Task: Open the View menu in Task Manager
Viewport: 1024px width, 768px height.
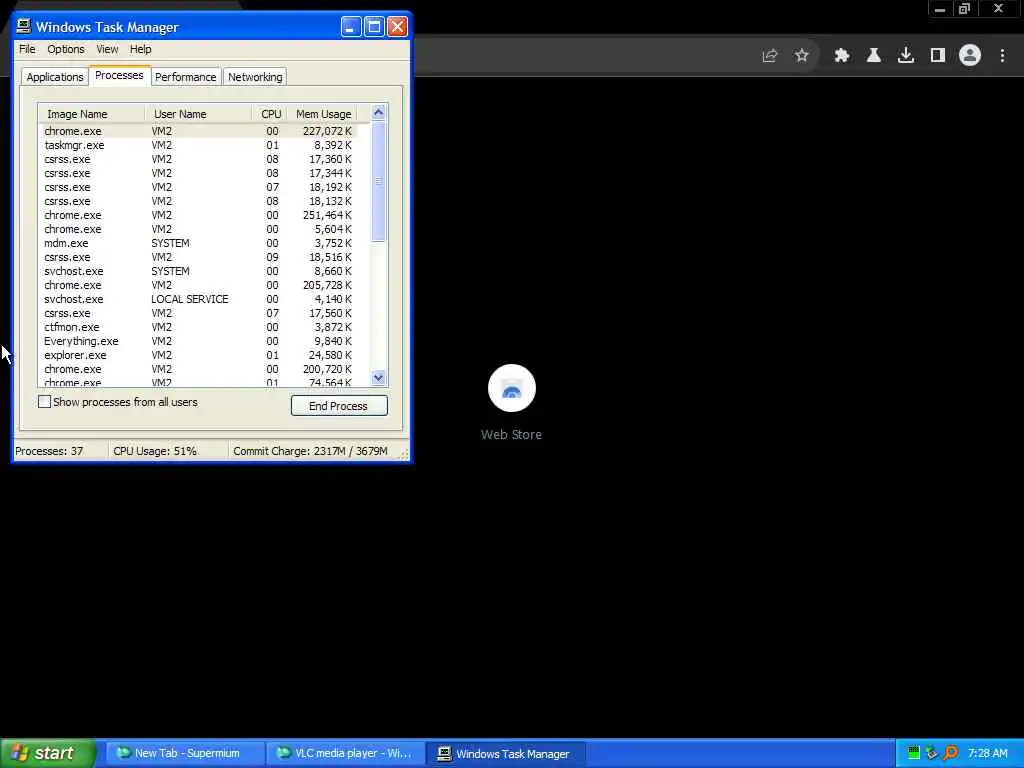Action: click(107, 49)
